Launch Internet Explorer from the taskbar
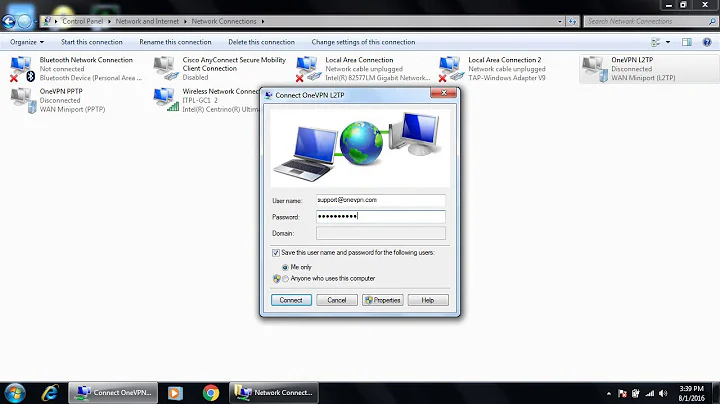Image resolution: width=720 pixels, height=404 pixels. pos(50,393)
